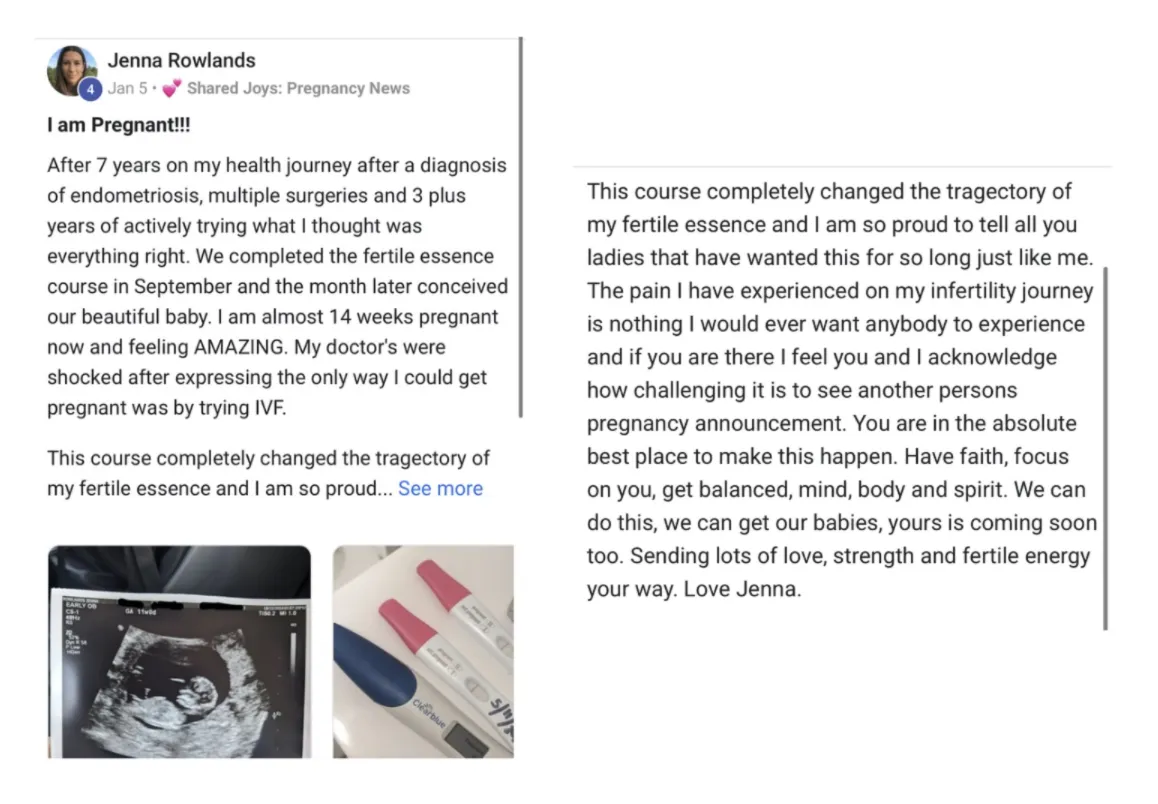Select the 'I am Pregnant!!!' heading
The height and width of the screenshot is (804, 1158).
tap(119, 126)
